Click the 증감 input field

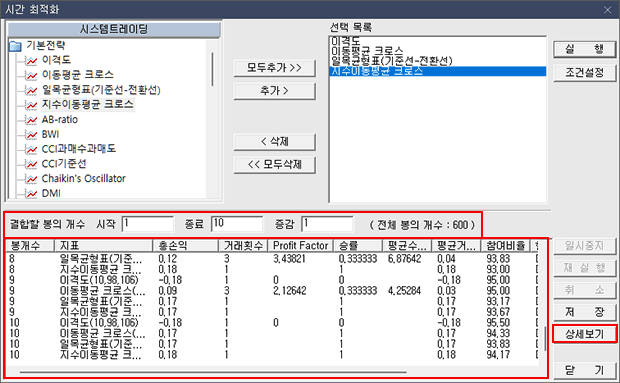(x=327, y=224)
